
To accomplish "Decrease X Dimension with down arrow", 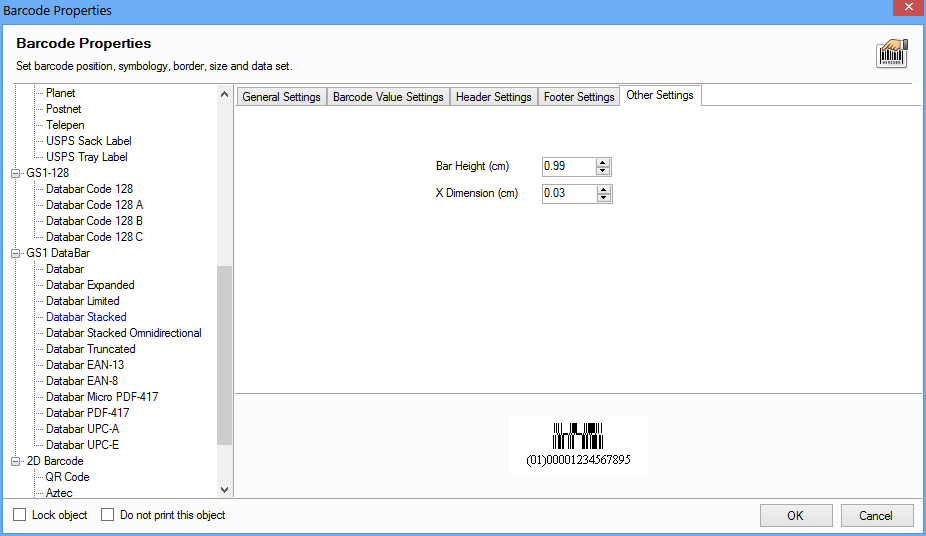I will click(603, 198).
